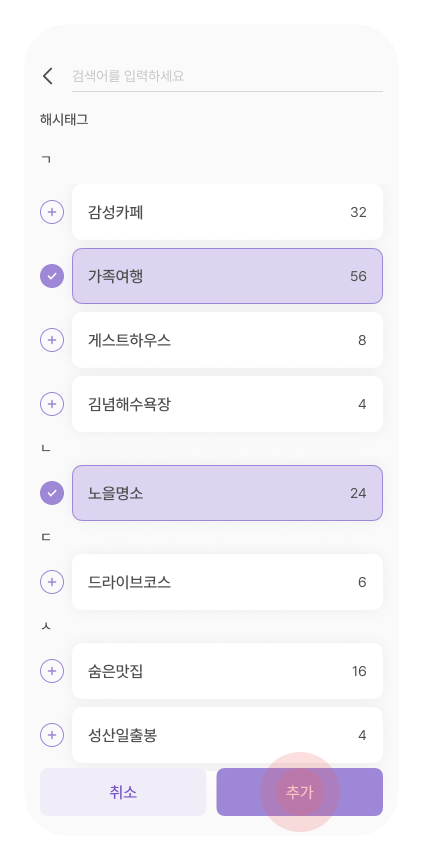Viewport: 423px width, 860px height.
Task: Add 드라이브코스 with its plus icon
Action: 52,582
